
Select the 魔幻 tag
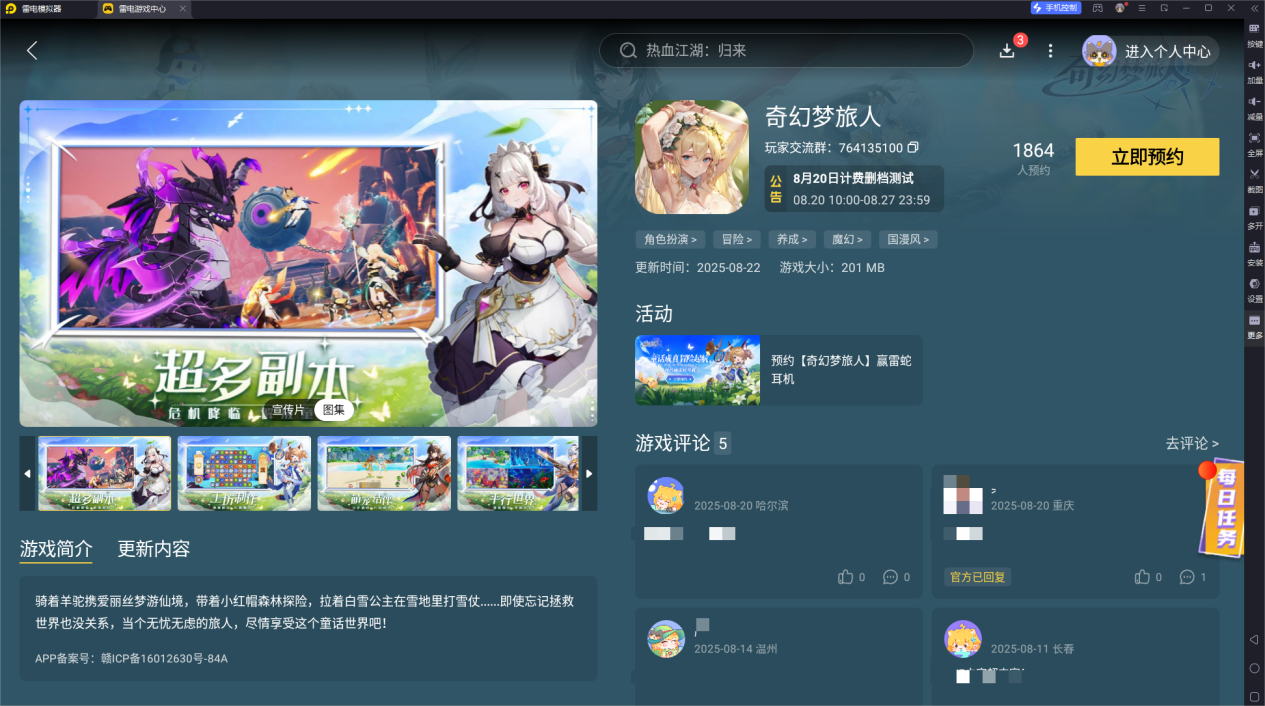[x=847, y=240]
